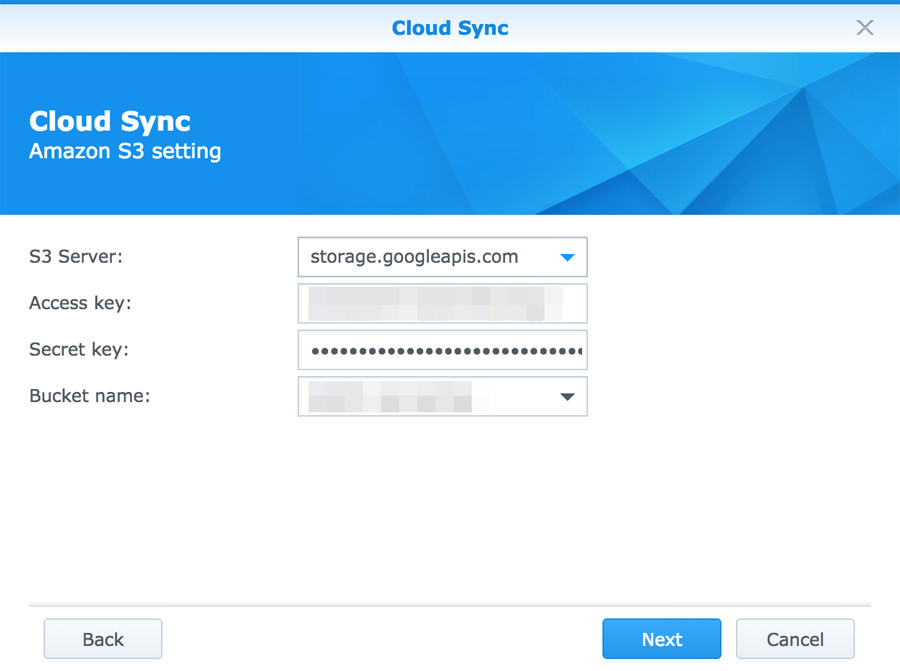Click the Access key label

[x=80, y=303]
